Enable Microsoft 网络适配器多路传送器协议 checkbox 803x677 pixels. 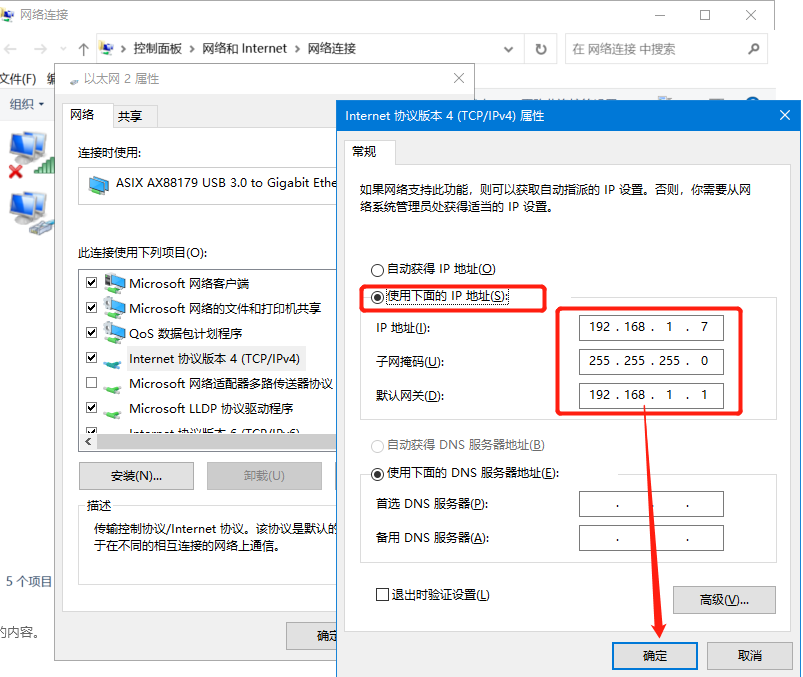pos(92,383)
